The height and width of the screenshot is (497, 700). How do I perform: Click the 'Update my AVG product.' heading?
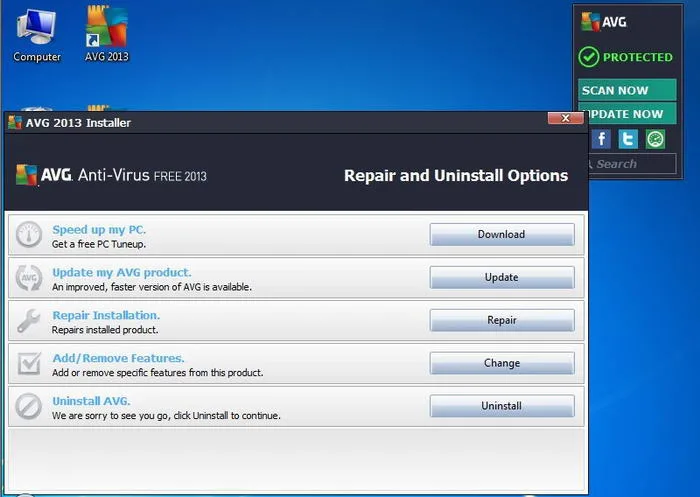[122, 272]
